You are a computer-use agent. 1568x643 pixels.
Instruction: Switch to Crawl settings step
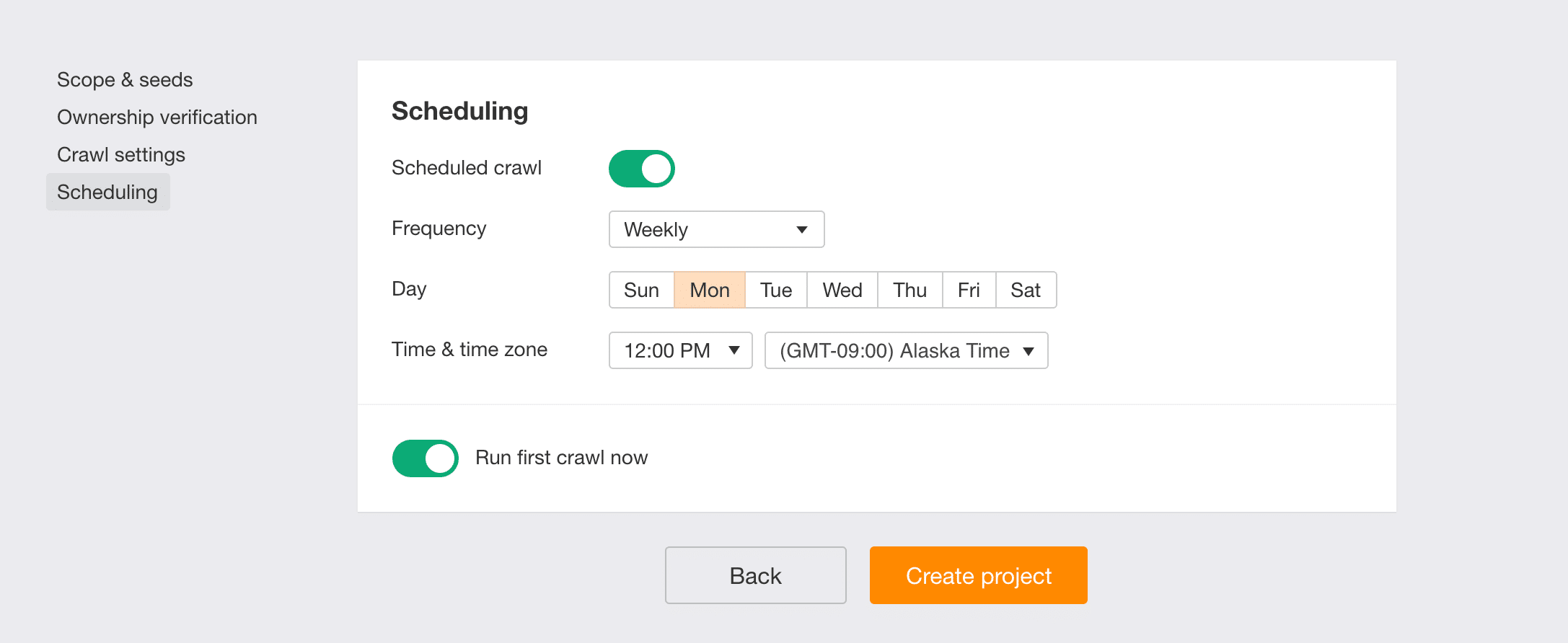(x=121, y=154)
